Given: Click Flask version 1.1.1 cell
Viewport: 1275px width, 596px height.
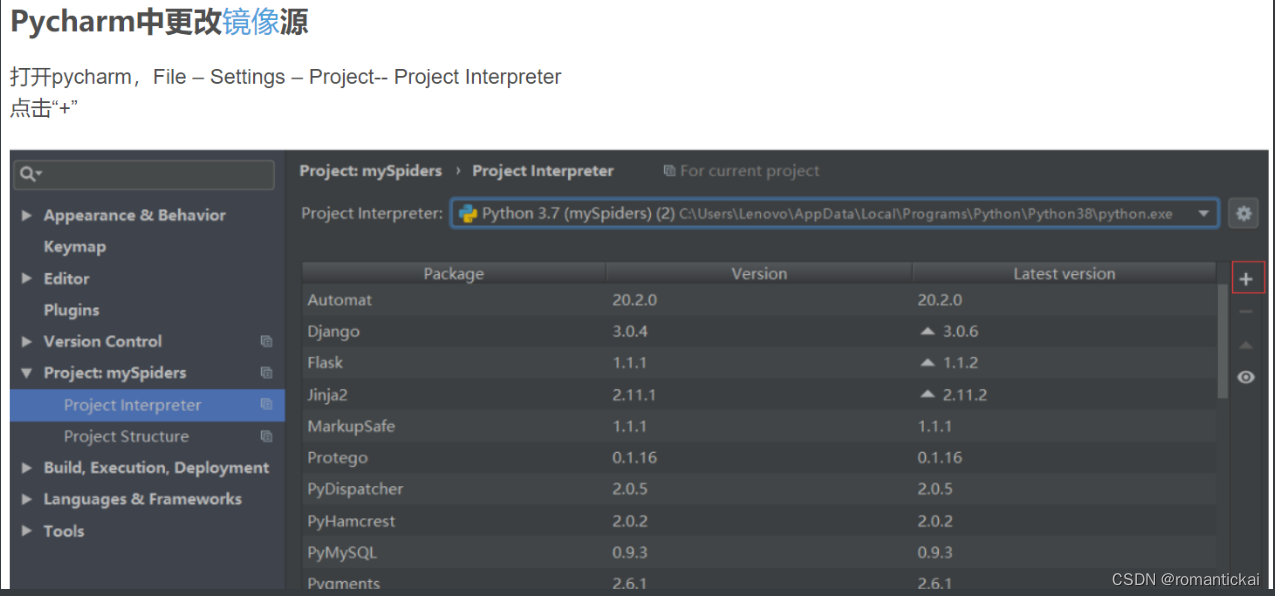Looking at the screenshot, I should coord(630,363).
